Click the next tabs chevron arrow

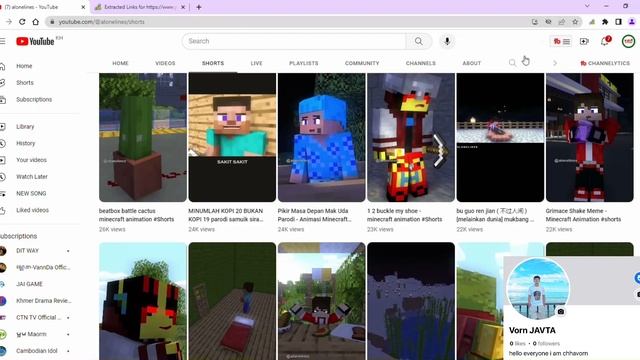555,63
